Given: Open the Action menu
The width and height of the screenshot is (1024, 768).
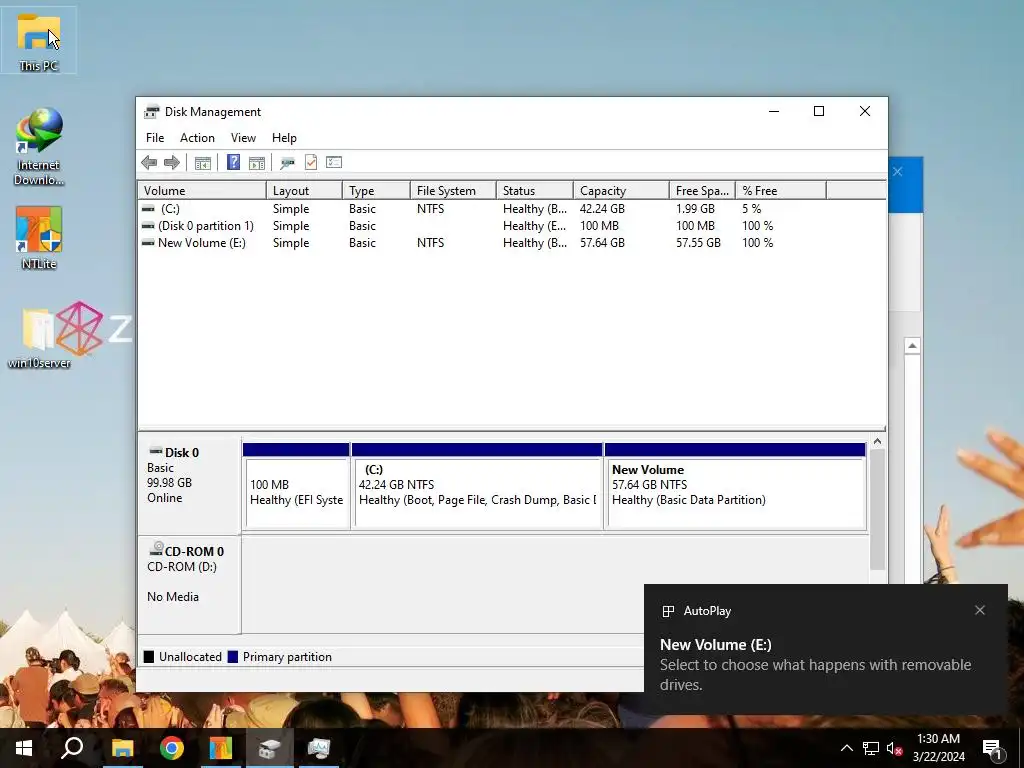Looking at the screenshot, I should [x=197, y=138].
